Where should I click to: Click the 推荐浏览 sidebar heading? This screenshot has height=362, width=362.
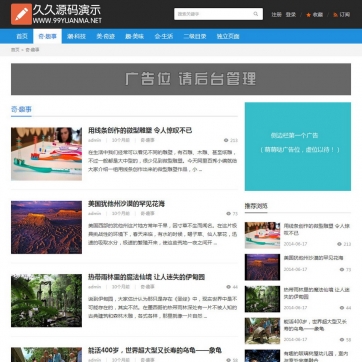[x=256, y=206]
